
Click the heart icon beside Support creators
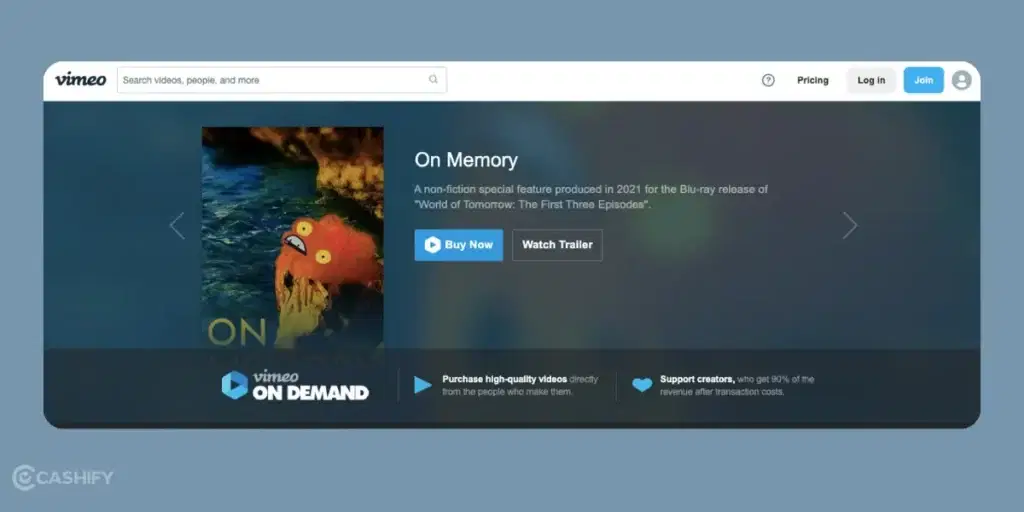[x=642, y=385]
